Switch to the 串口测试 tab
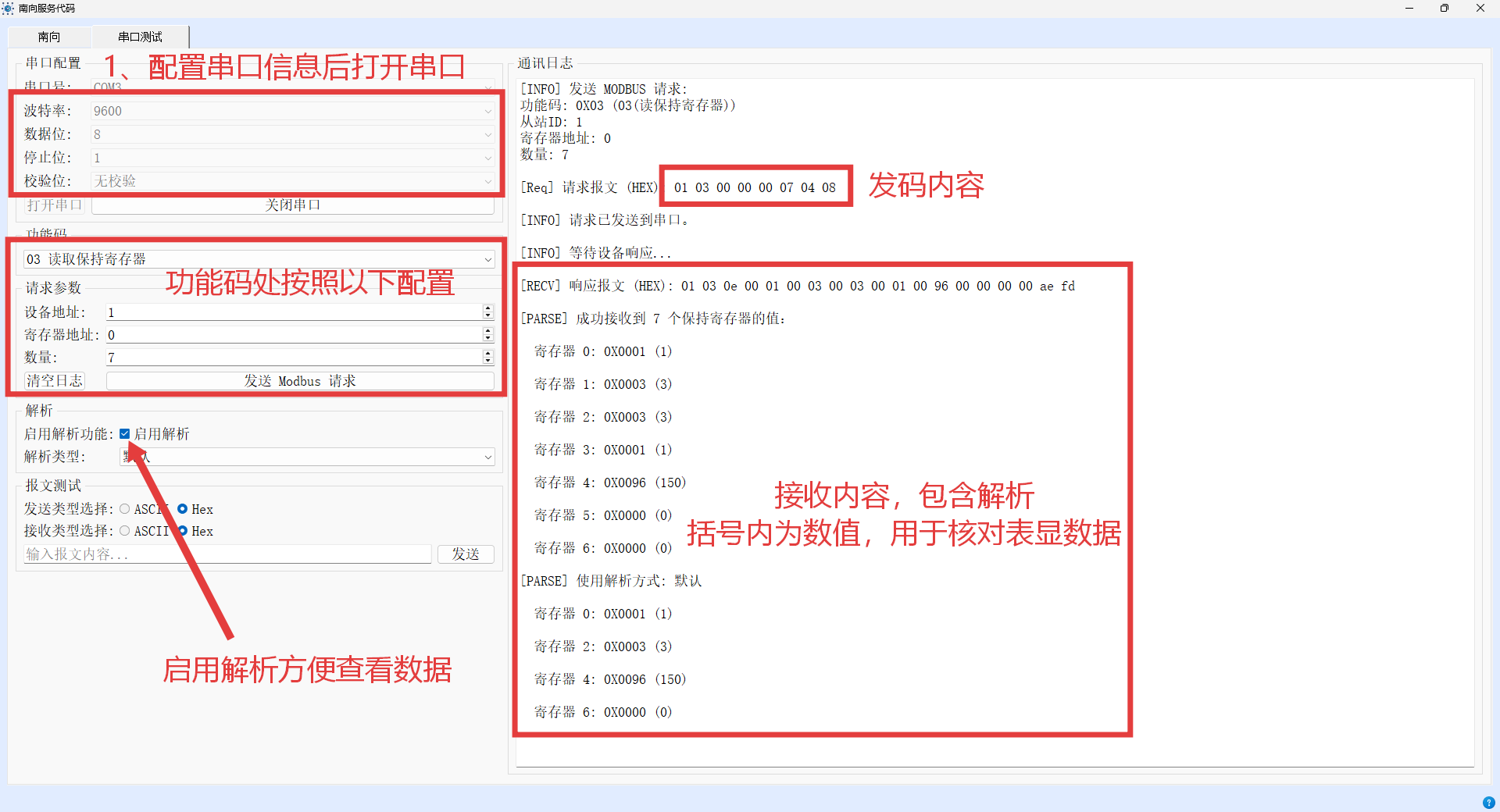 coord(141,37)
